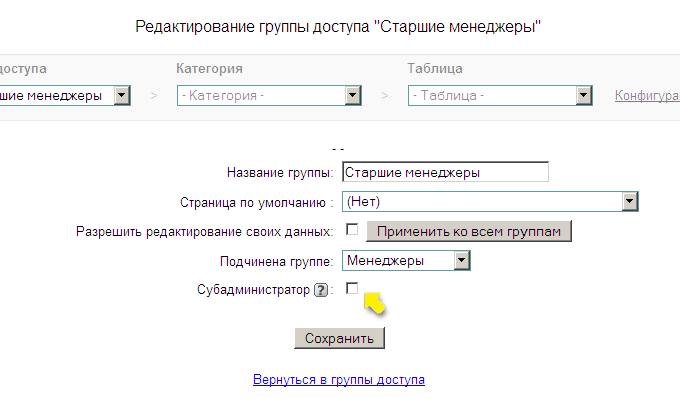Click the page title Редактирование группы доступа
The height and width of the screenshot is (399, 680).
tap(338, 27)
